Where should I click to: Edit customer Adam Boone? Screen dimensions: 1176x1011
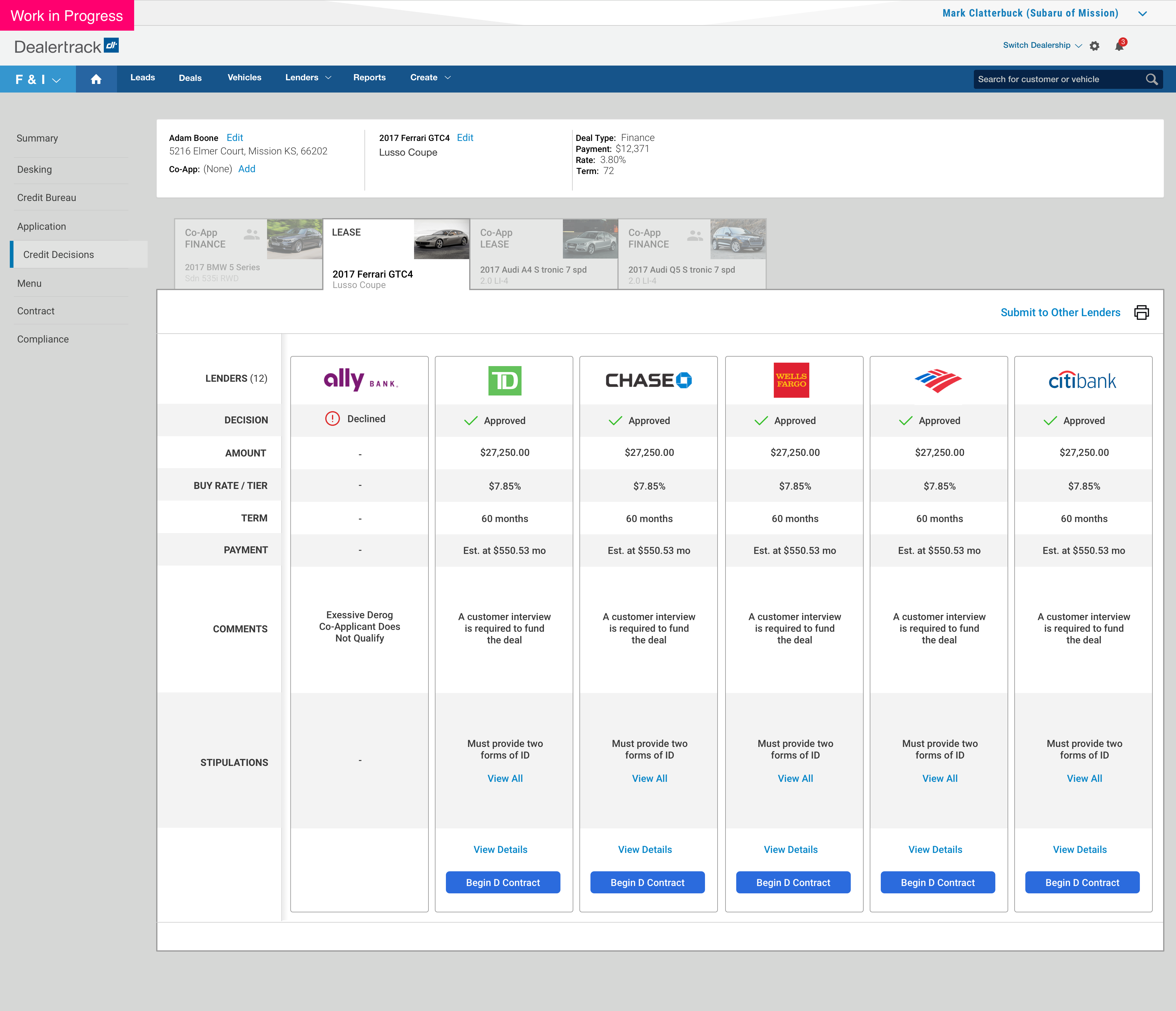(235, 138)
